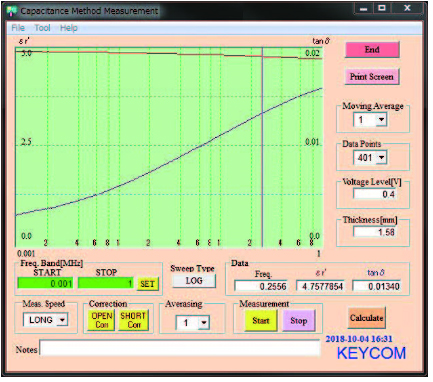The height and width of the screenshot is (382, 433).
Task: Select the START frequency field
Action: click(x=45, y=284)
